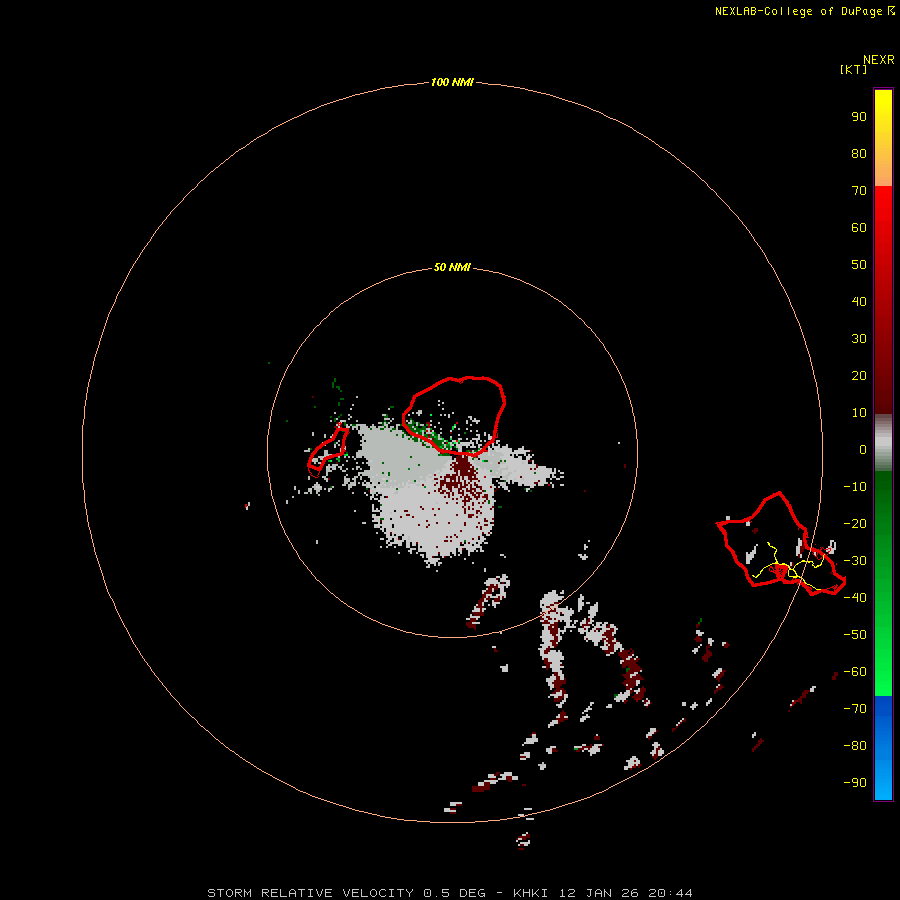Click the -20 value on velocity scale
Image resolution: width=900 pixels, height=900 pixels.
(x=855, y=523)
